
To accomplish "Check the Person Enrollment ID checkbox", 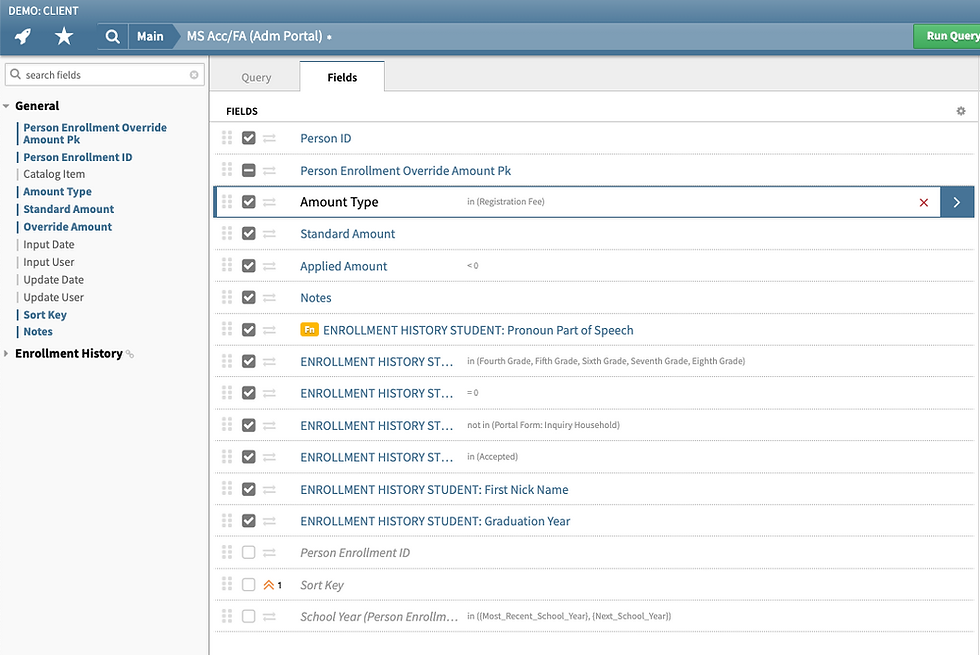I will tap(249, 552).
